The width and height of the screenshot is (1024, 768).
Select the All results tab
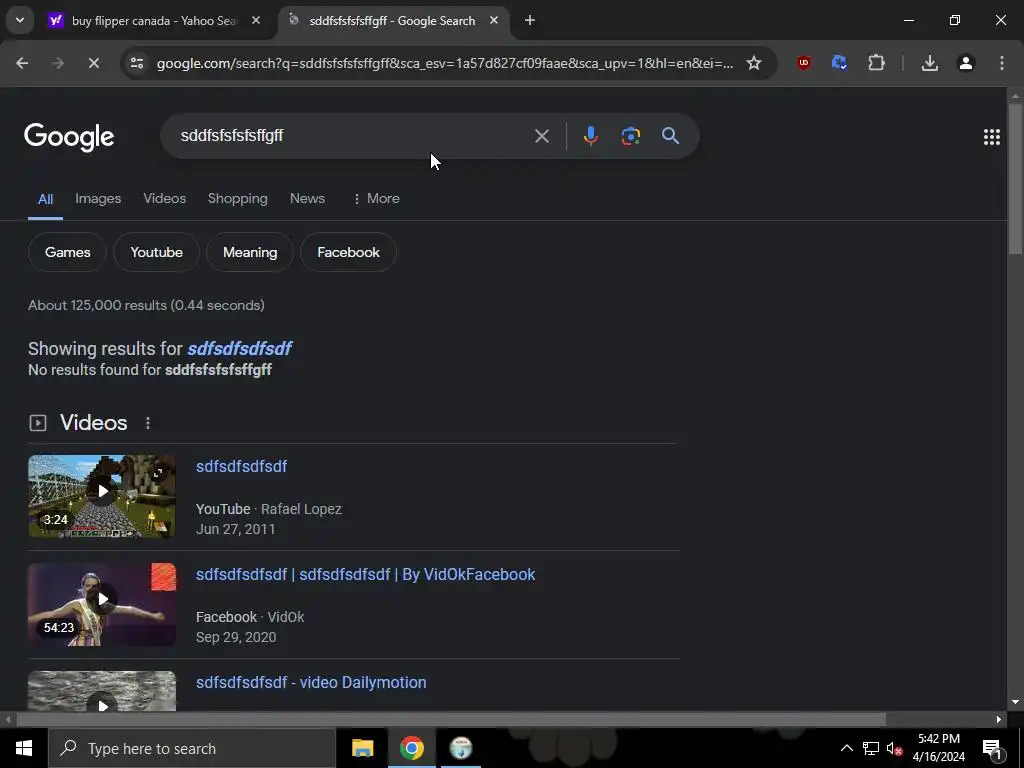45,199
